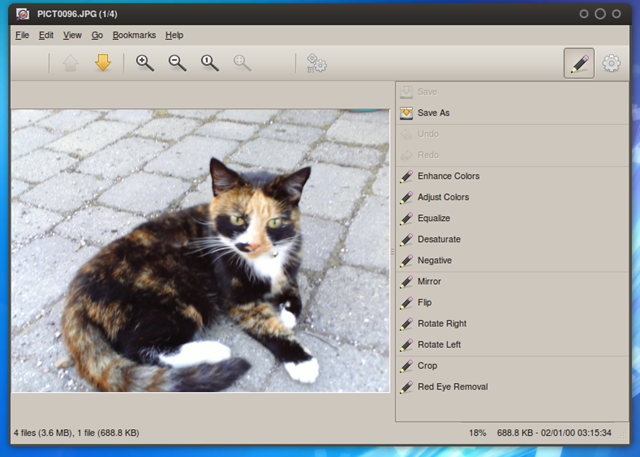The height and width of the screenshot is (457, 640).
Task: Click the Save As icon
Action: (x=406, y=113)
